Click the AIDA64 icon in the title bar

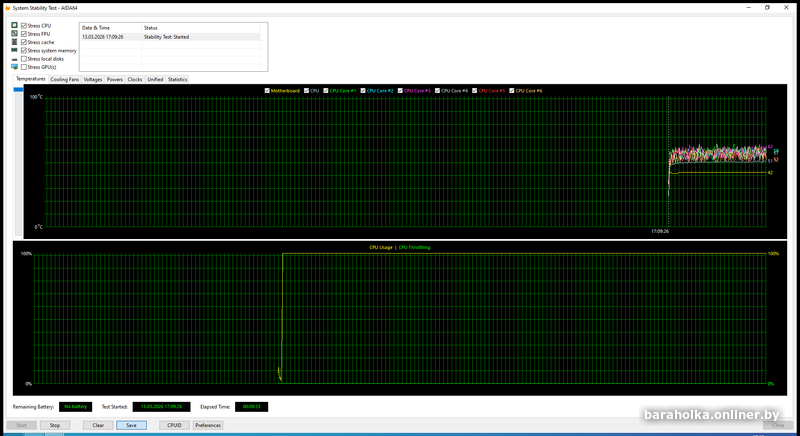coord(6,7)
